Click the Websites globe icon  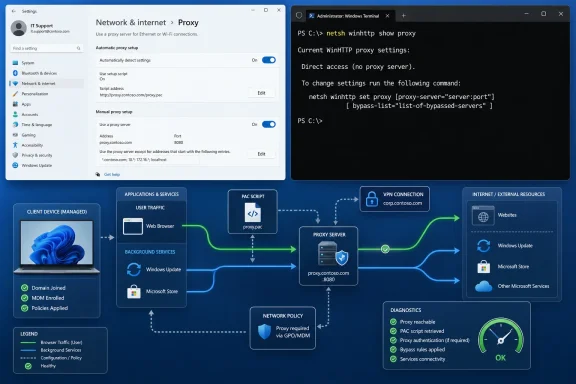point(483,216)
